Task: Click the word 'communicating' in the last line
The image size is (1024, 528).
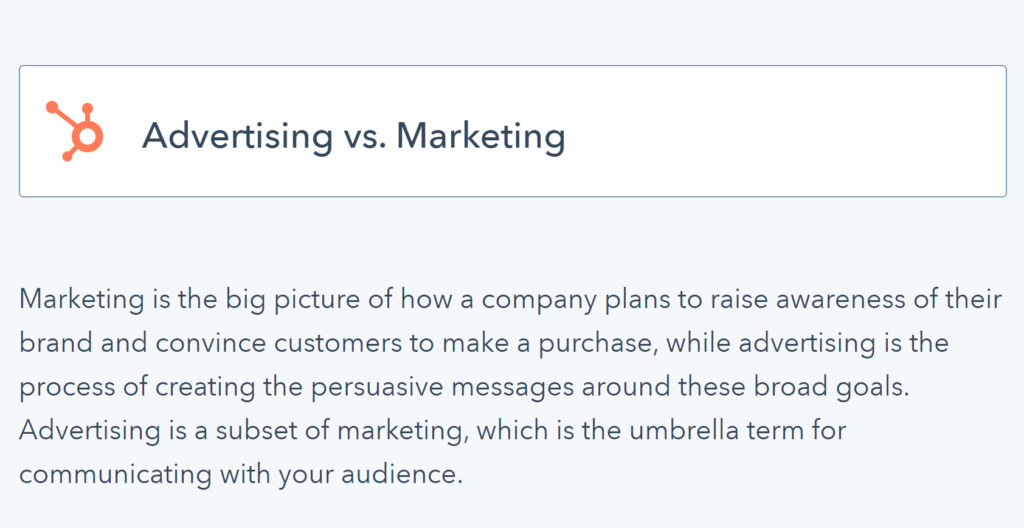Action: (x=115, y=475)
